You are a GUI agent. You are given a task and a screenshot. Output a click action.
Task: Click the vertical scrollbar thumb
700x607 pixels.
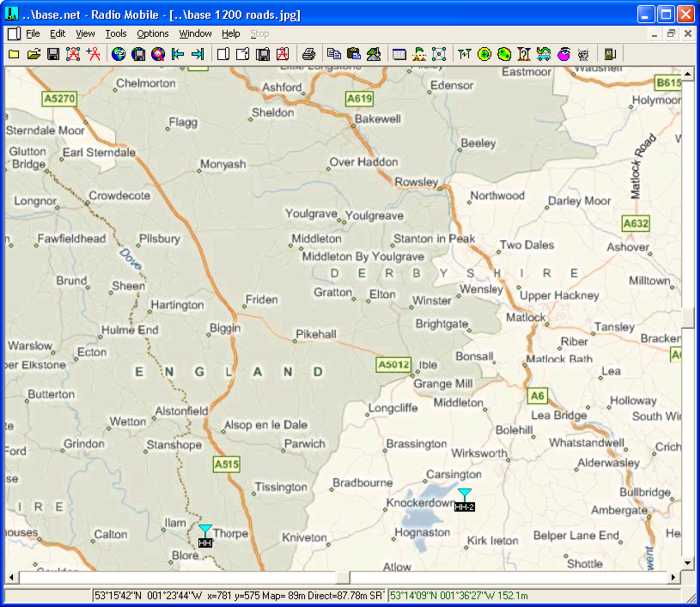688,319
